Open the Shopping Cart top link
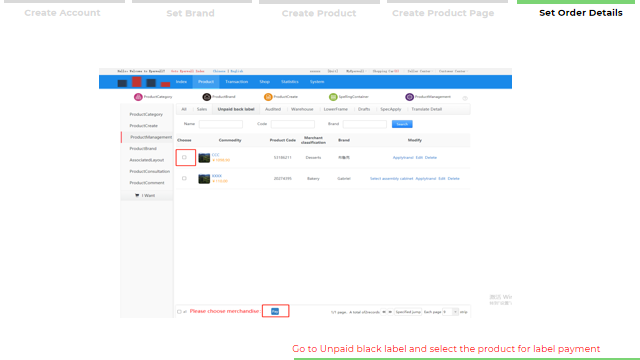640x360 pixels. [386, 71]
